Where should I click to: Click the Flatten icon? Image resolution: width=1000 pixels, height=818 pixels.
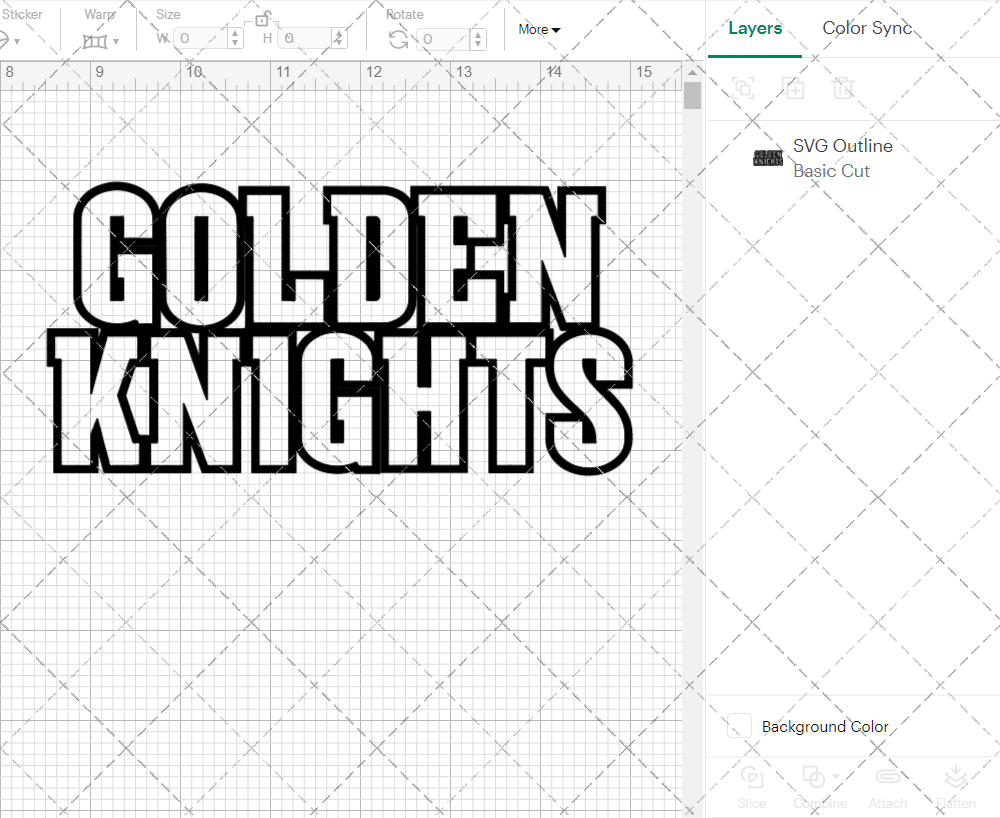pyautogui.click(x=955, y=778)
